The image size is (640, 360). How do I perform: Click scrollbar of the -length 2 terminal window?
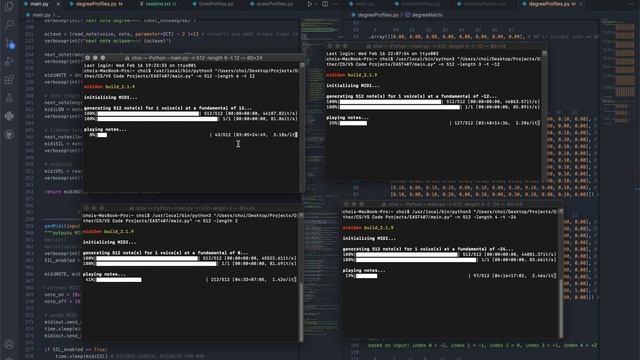pos(301,277)
